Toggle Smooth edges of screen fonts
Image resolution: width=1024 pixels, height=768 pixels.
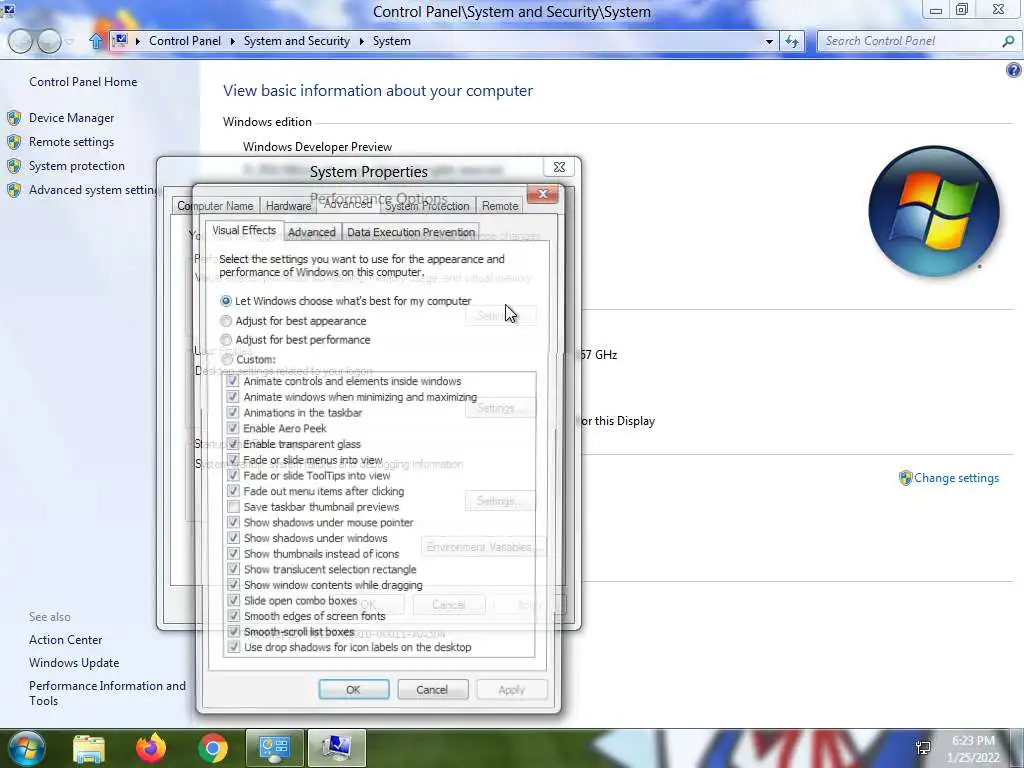click(x=233, y=616)
